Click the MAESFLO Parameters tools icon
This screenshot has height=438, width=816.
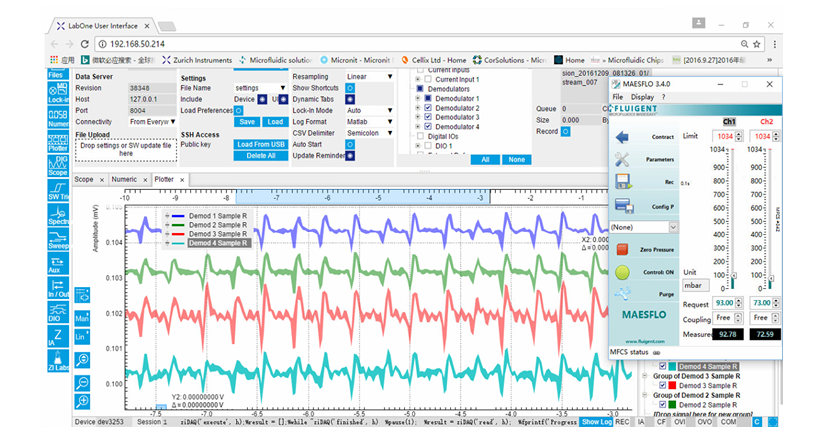(623, 160)
